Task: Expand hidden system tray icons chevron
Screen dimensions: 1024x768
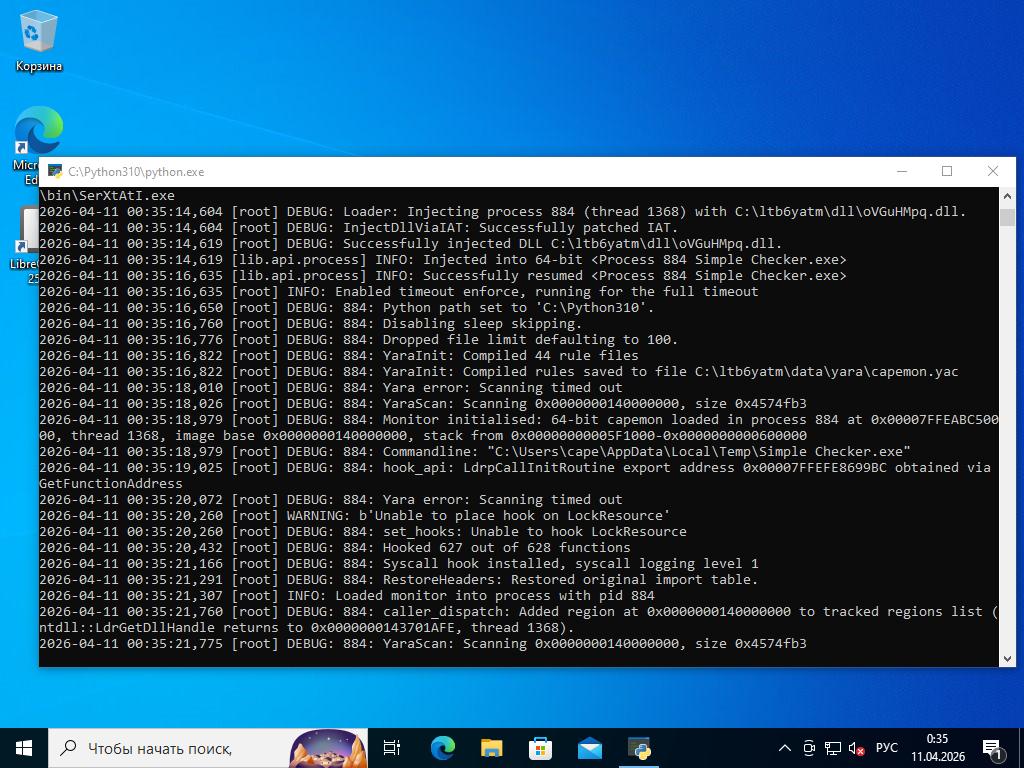Action: [786, 748]
